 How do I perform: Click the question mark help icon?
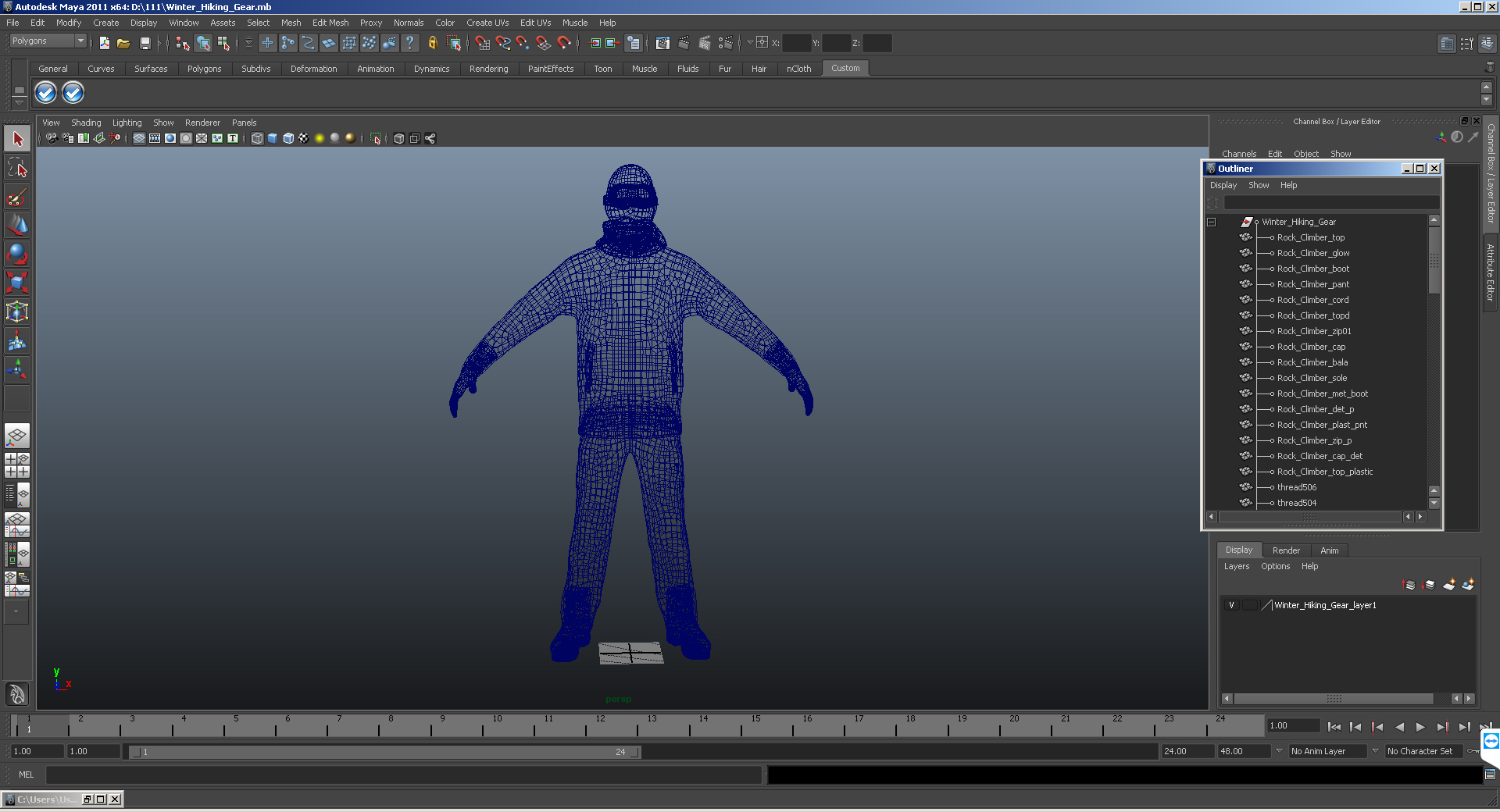pos(409,43)
